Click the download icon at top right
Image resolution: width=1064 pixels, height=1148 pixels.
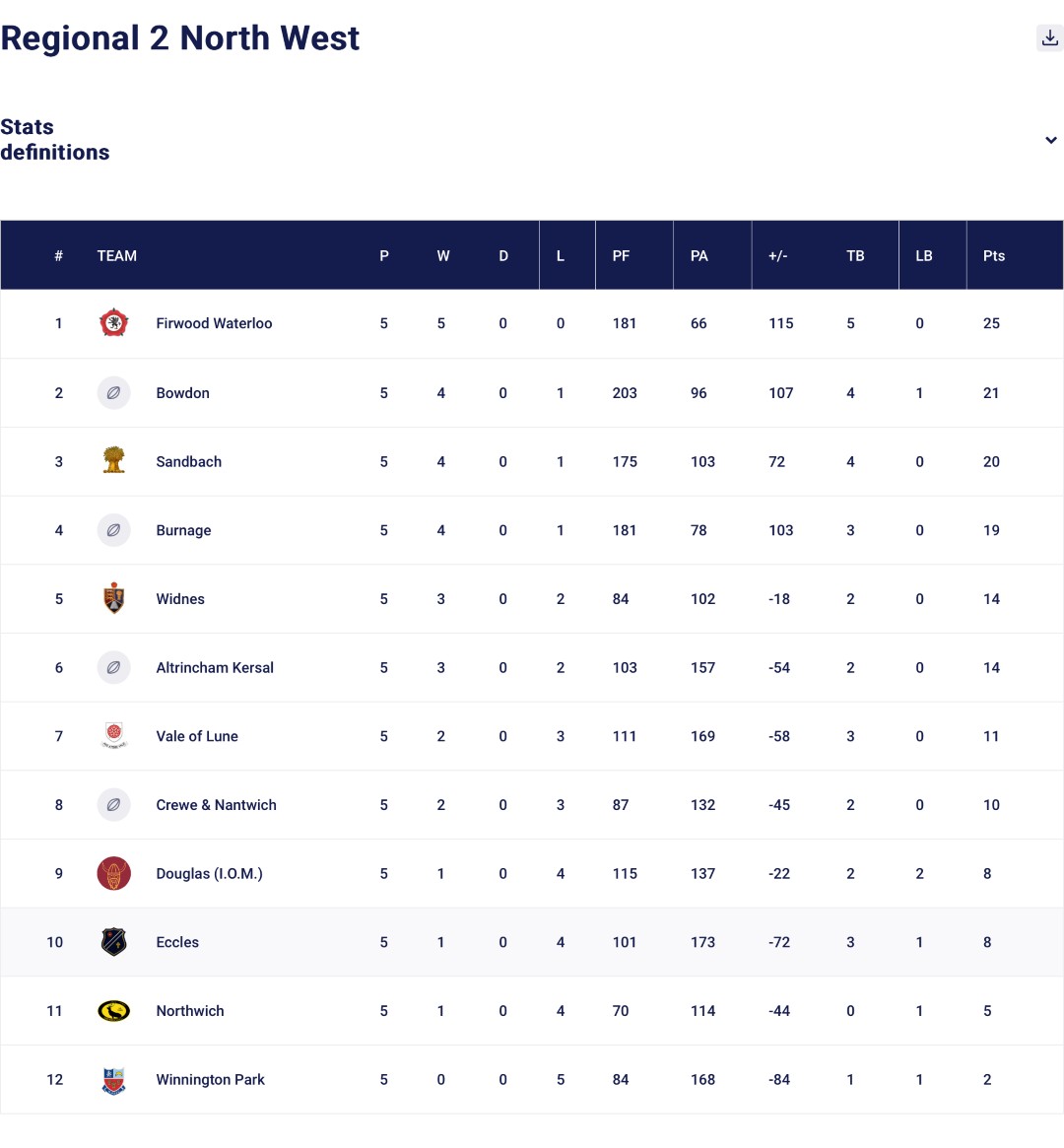(x=1049, y=38)
